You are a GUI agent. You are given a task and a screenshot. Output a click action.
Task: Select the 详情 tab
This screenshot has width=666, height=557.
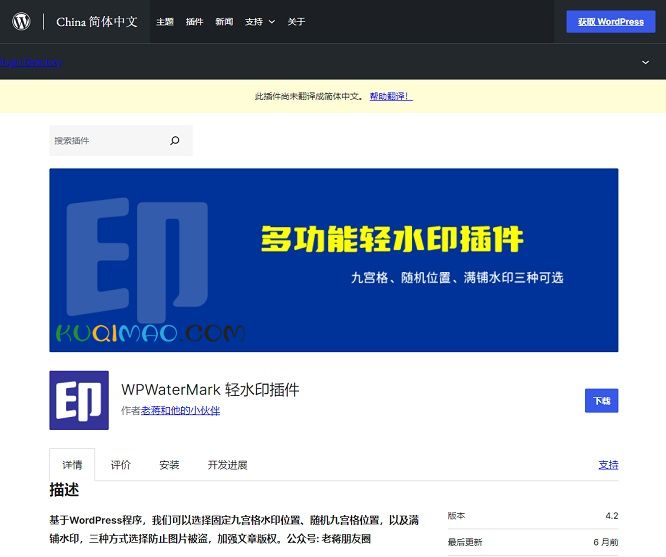click(x=72, y=465)
